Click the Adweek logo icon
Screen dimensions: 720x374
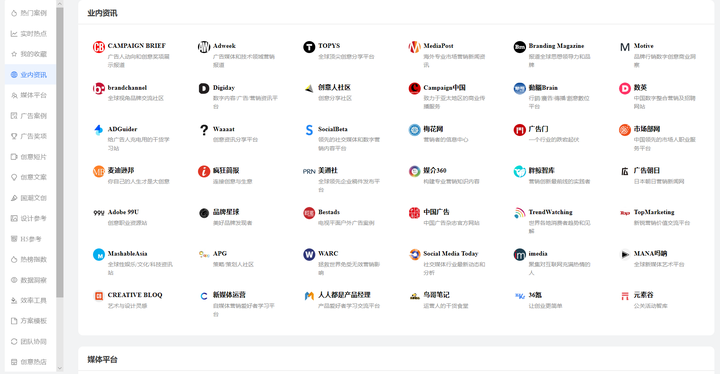tap(204, 47)
